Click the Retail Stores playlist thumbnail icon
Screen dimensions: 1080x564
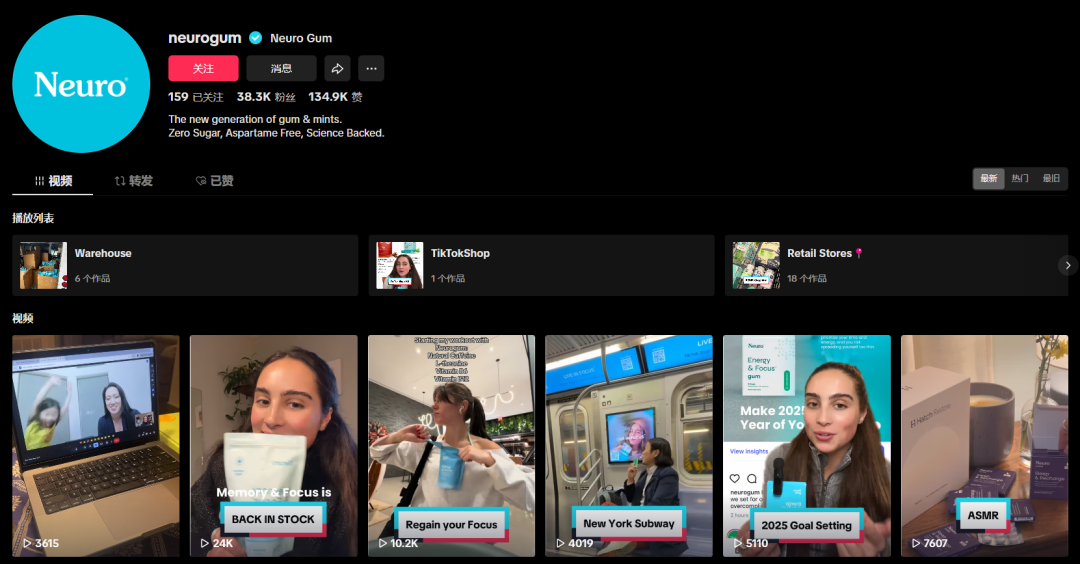756,265
